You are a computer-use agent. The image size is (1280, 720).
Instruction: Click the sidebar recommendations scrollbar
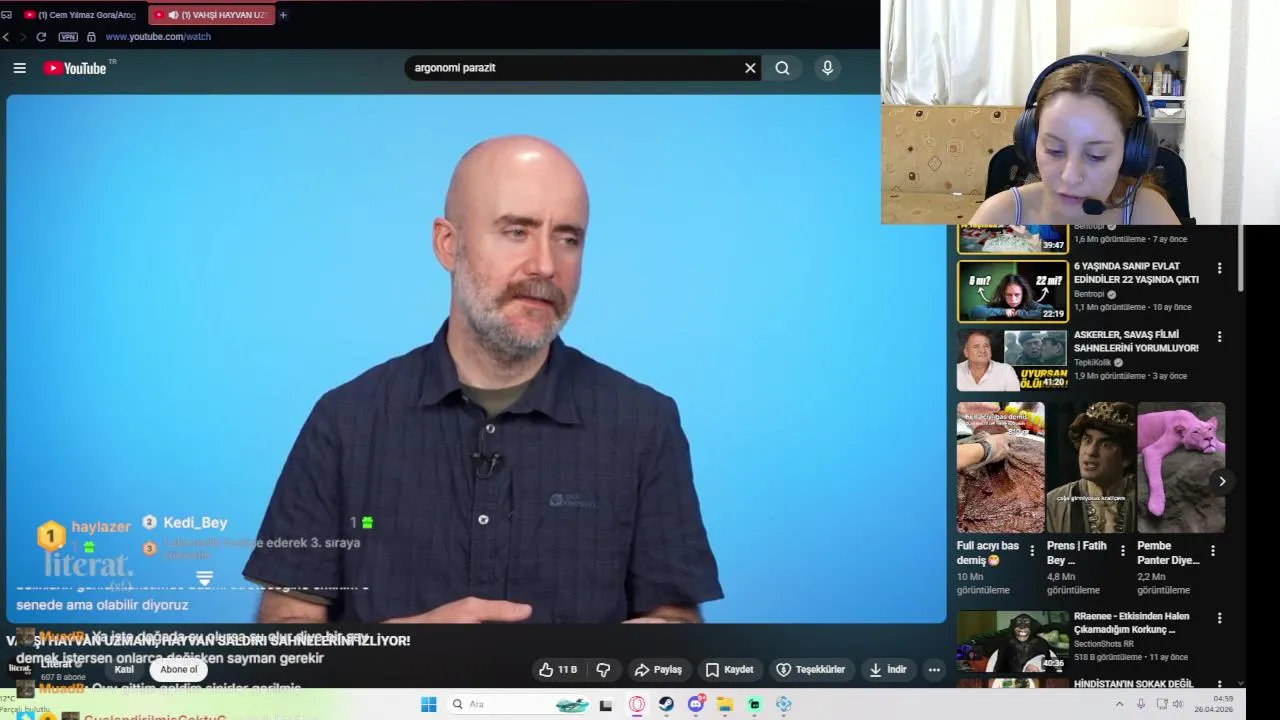coord(1242,258)
